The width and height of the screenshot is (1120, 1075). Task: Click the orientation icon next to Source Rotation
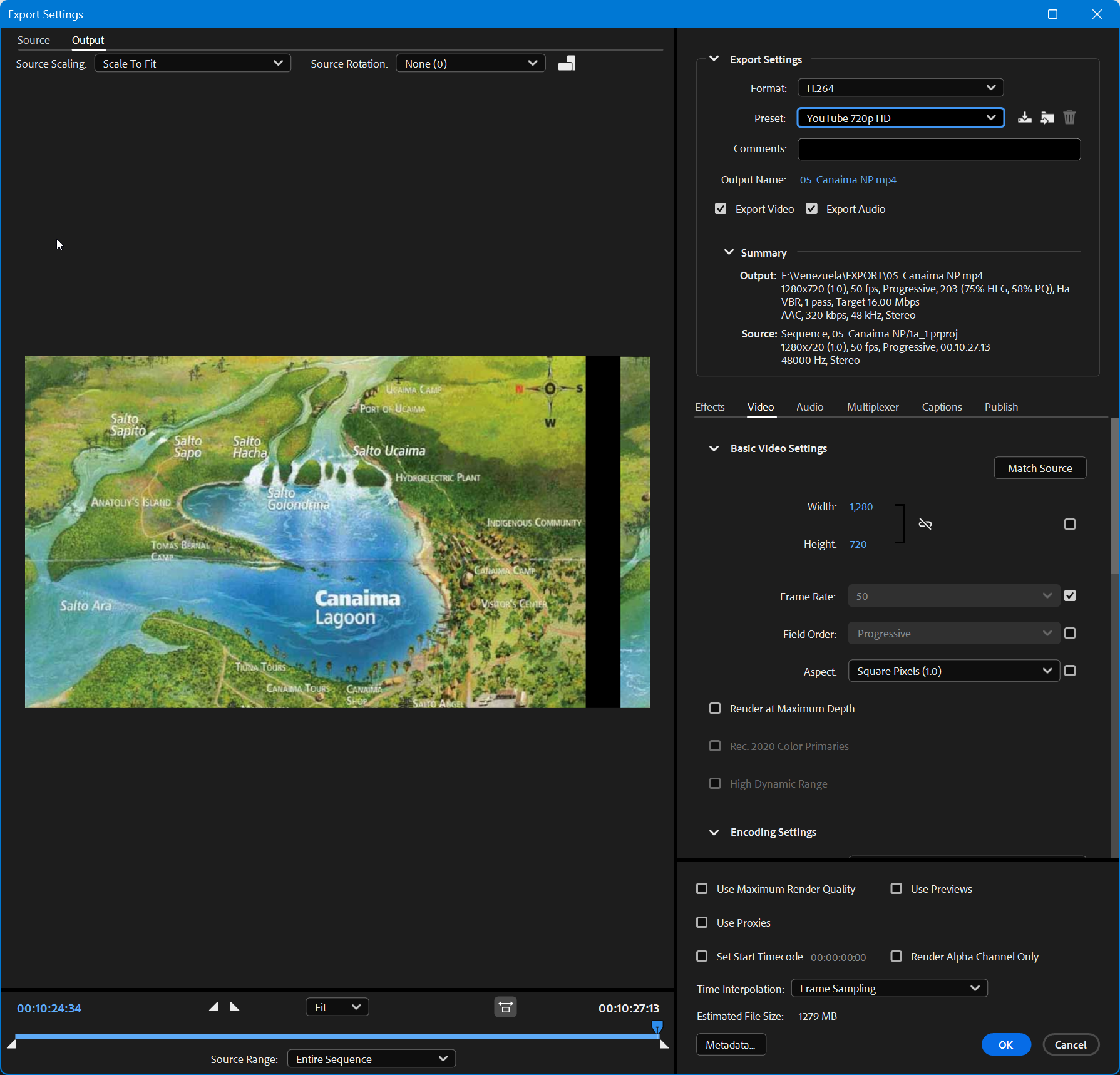point(567,63)
